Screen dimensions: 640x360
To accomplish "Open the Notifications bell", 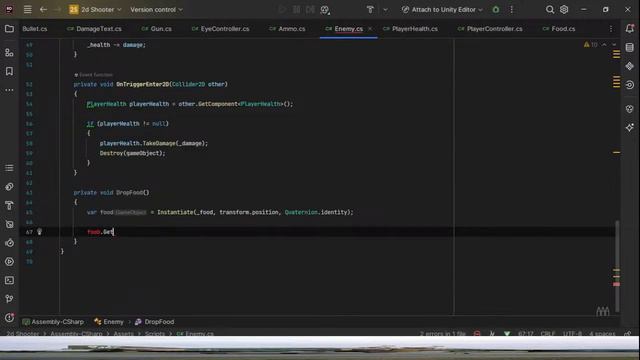I will 630,28.
